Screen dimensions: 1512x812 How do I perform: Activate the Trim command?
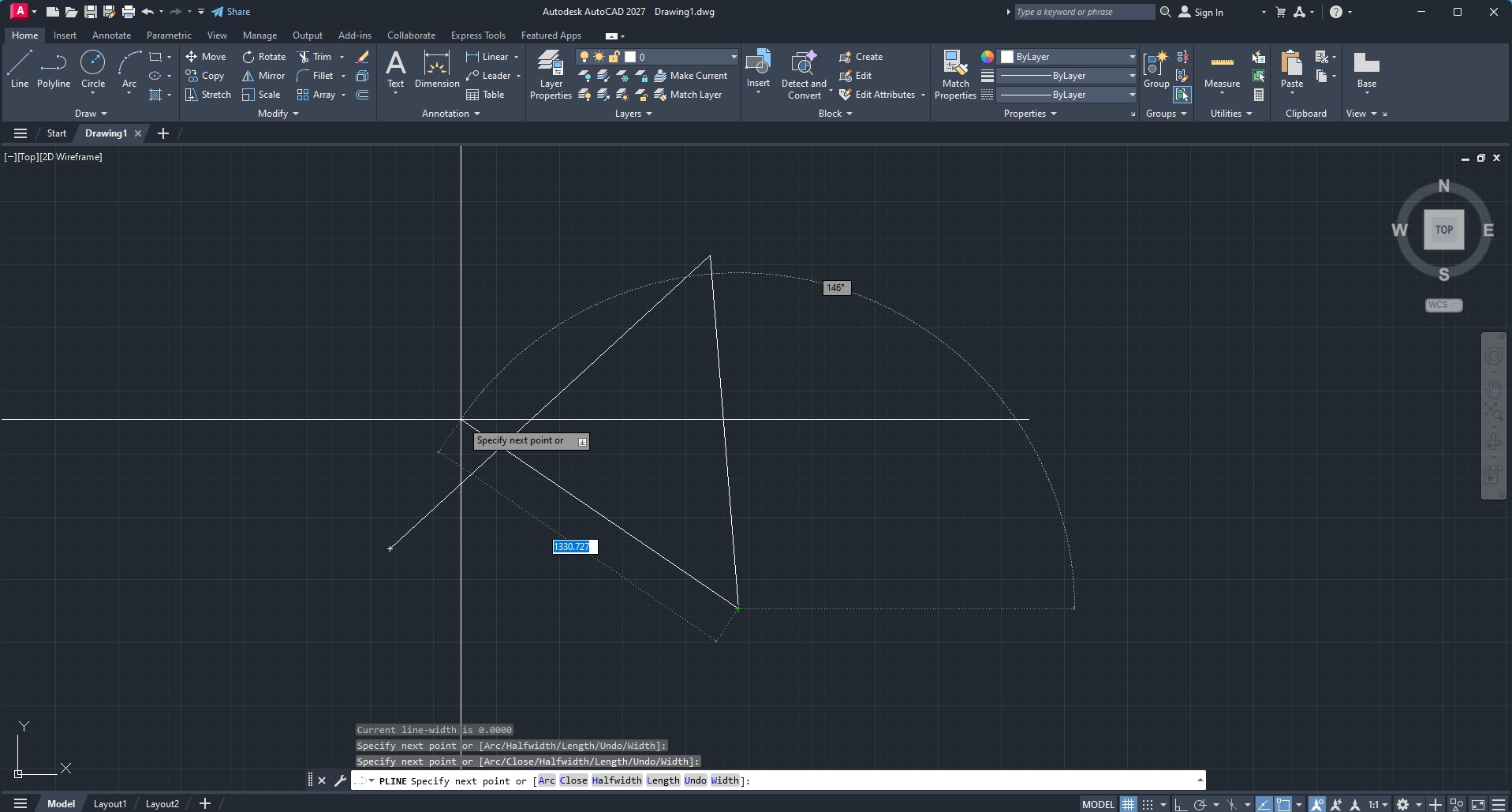click(315, 57)
